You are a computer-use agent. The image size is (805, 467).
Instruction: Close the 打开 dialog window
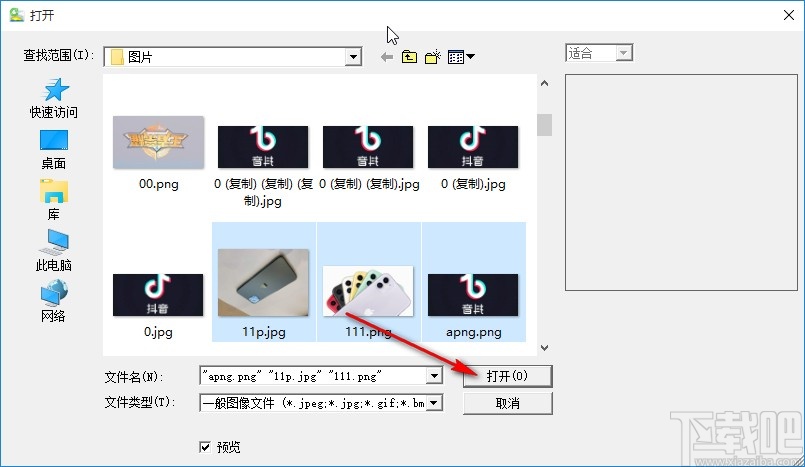click(x=789, y=15)
